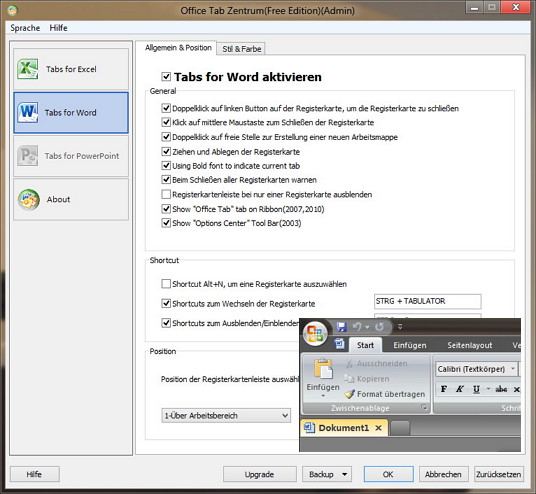Confirm with the OK button
The height and width of the screenshot is (494, 536).
coord(388,474)
